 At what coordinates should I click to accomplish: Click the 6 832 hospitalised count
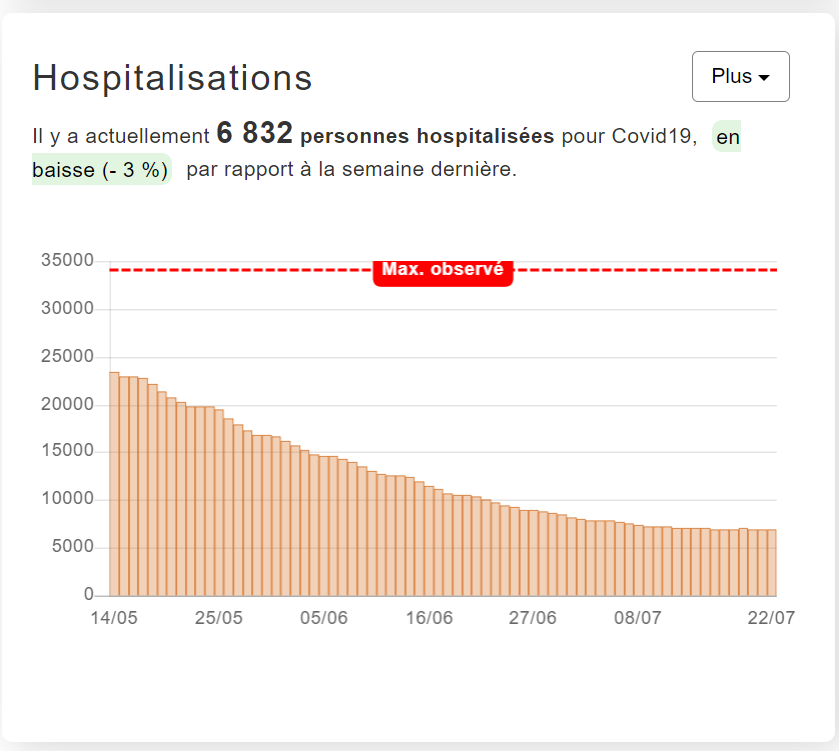pyautogui.click(x=254, y=134)
